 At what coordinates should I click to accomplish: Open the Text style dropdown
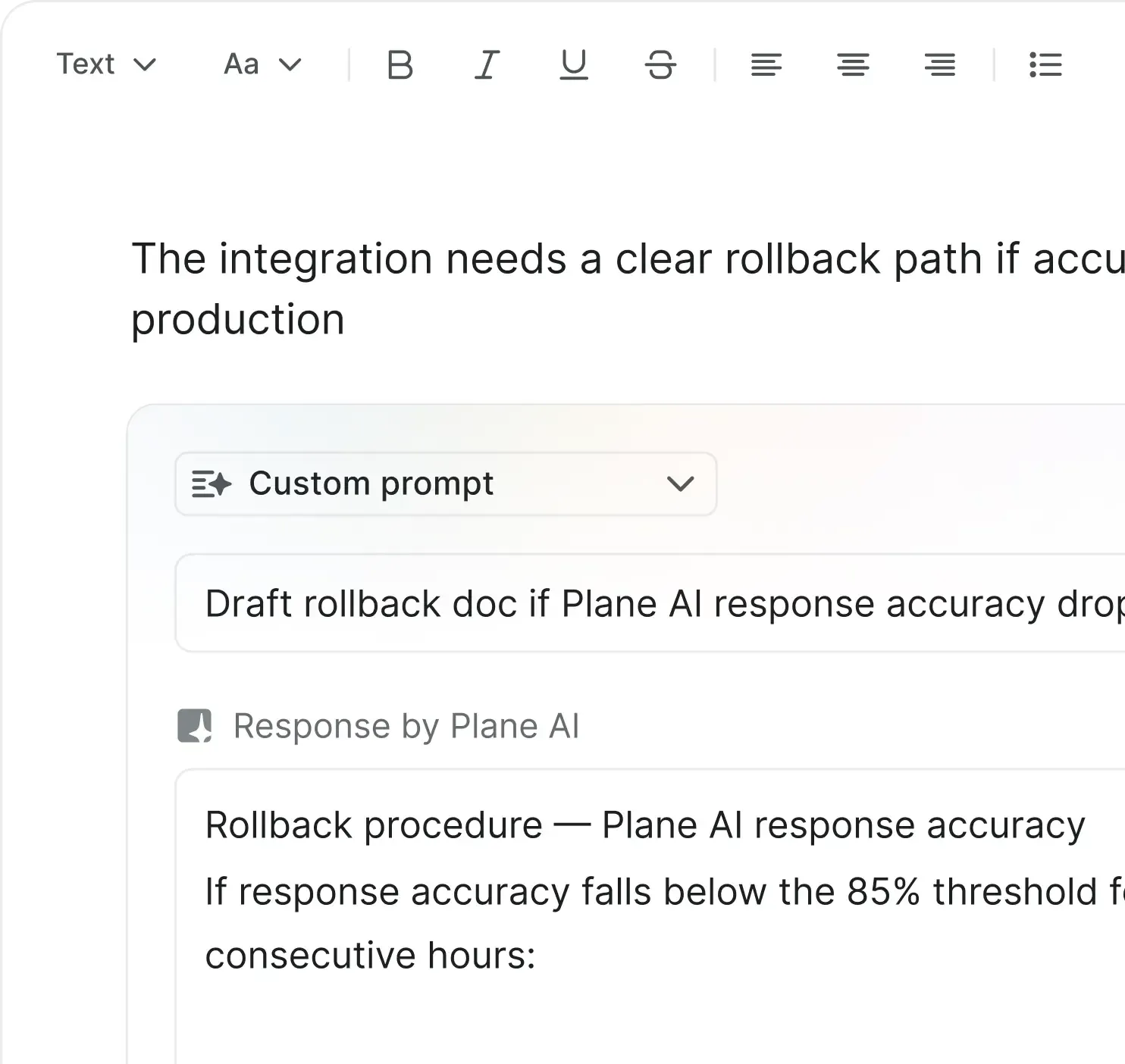[106, 64]
